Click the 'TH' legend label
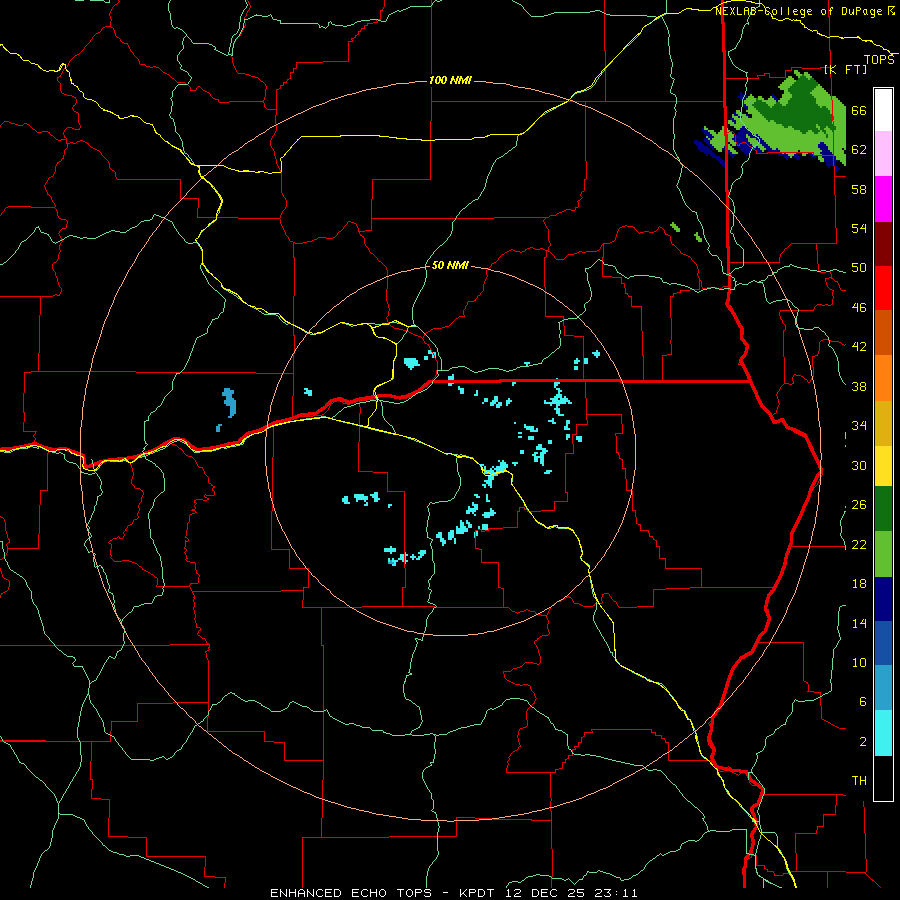The image size is (900, 900). coord(859,781)
